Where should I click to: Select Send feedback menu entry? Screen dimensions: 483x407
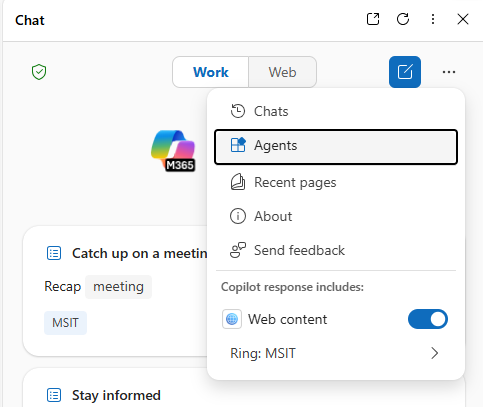coord(336,250)
